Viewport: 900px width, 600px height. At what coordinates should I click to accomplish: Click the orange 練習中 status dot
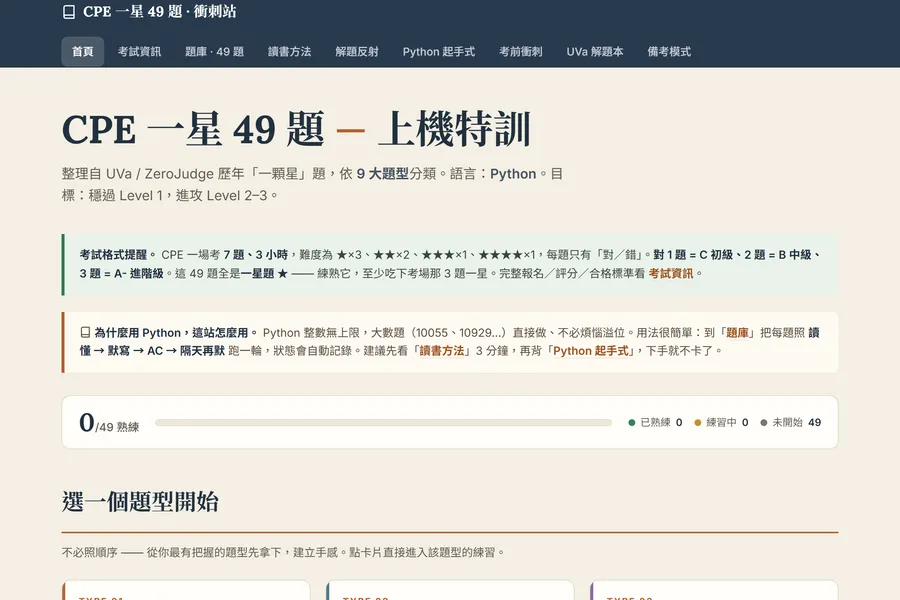click(x=697, y=423)
